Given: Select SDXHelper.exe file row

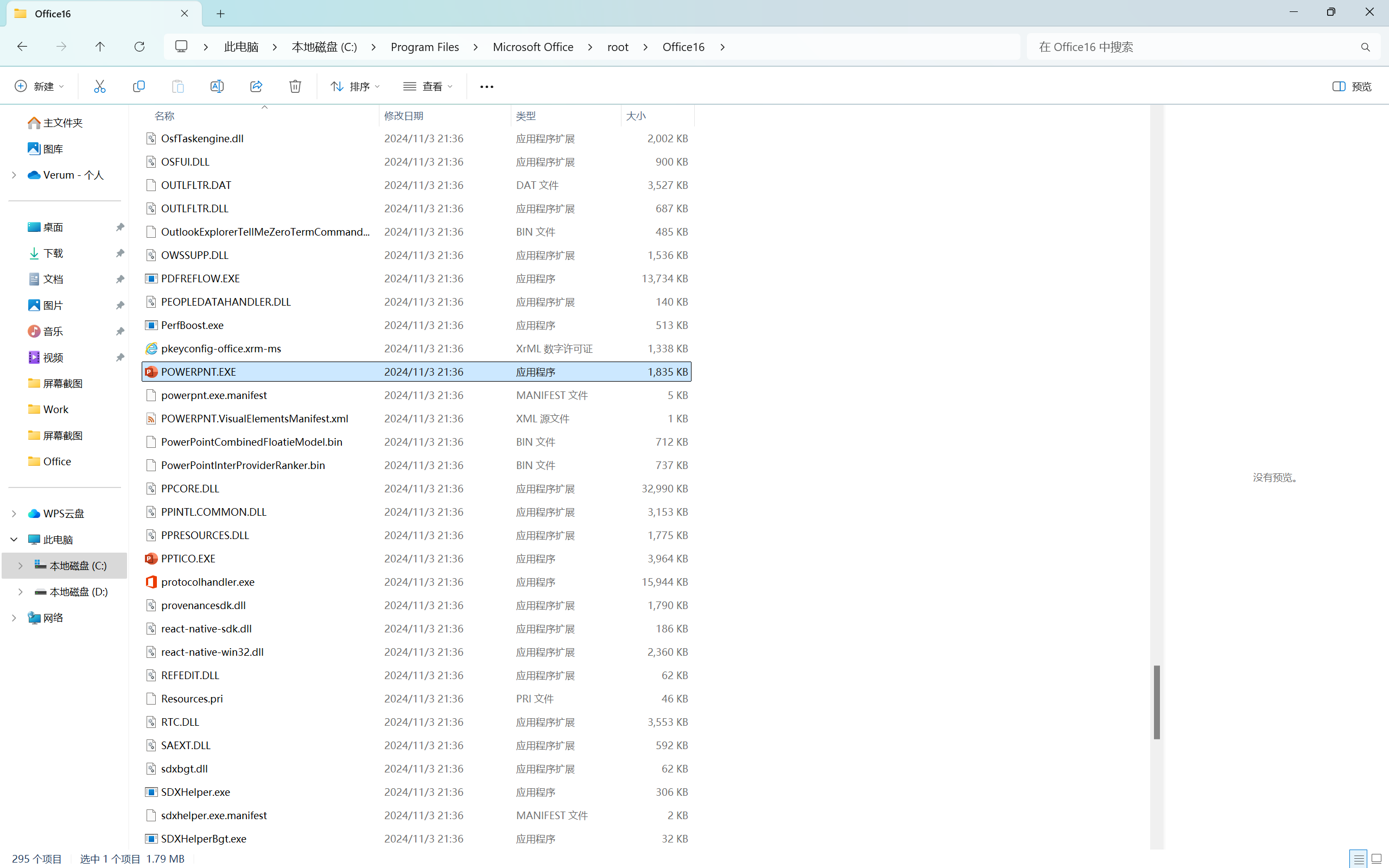Looking at the screenshot, I should point(417,792).
